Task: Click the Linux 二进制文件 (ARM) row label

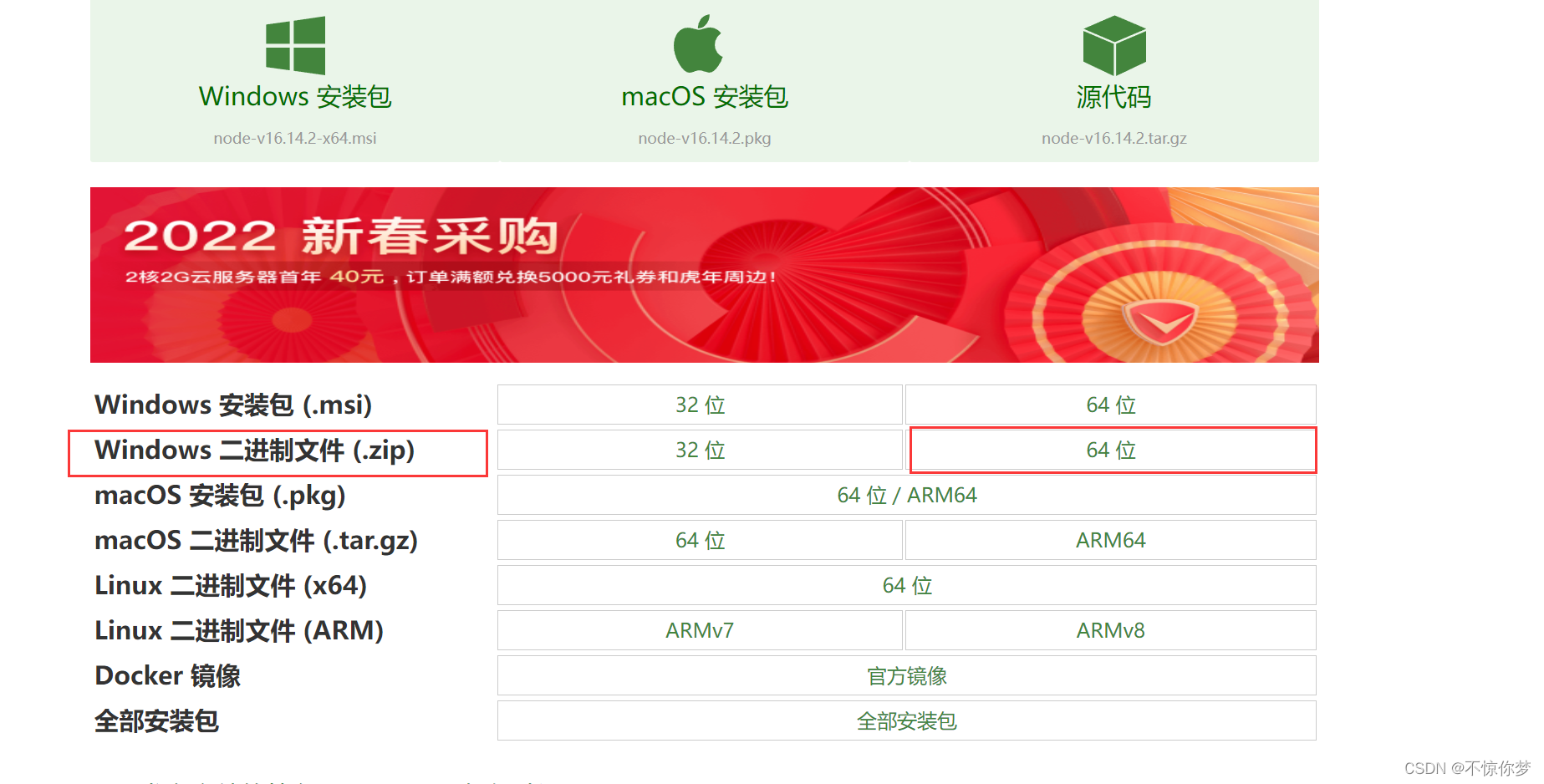Action: point(239,630)
